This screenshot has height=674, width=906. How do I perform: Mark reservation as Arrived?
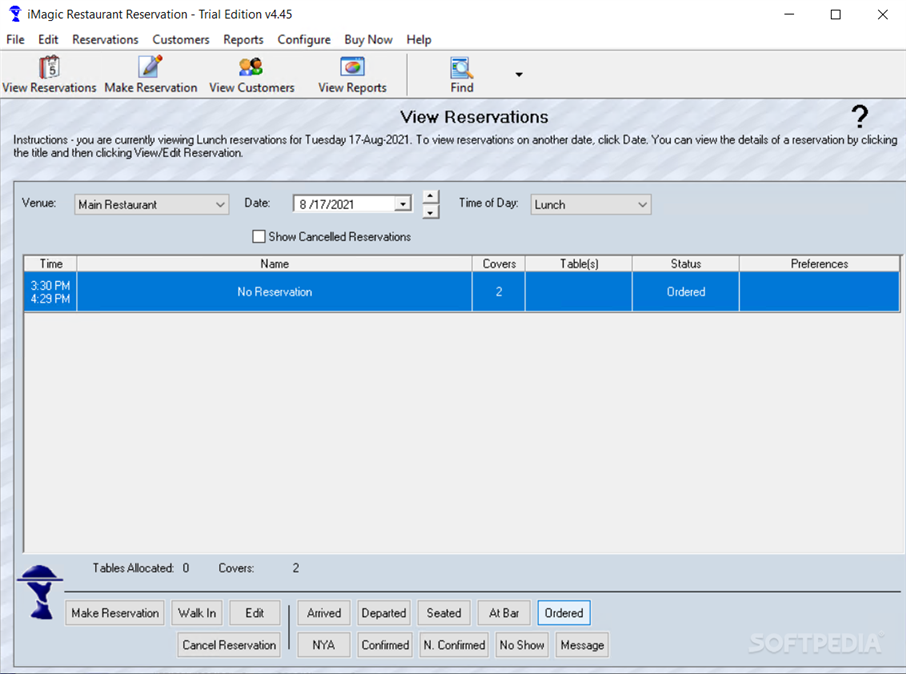tap(324, 613)
